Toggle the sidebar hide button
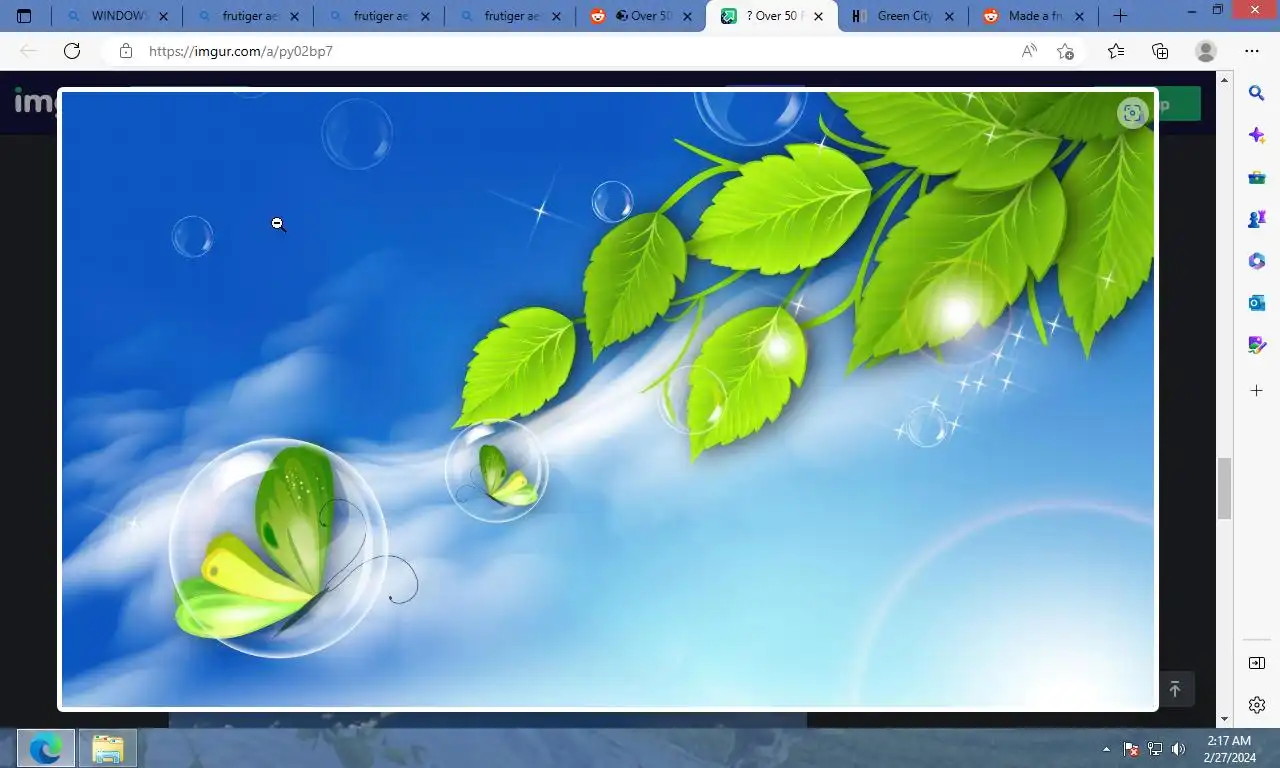This screenshot has width=1280, height=768. click(1257, 663)
